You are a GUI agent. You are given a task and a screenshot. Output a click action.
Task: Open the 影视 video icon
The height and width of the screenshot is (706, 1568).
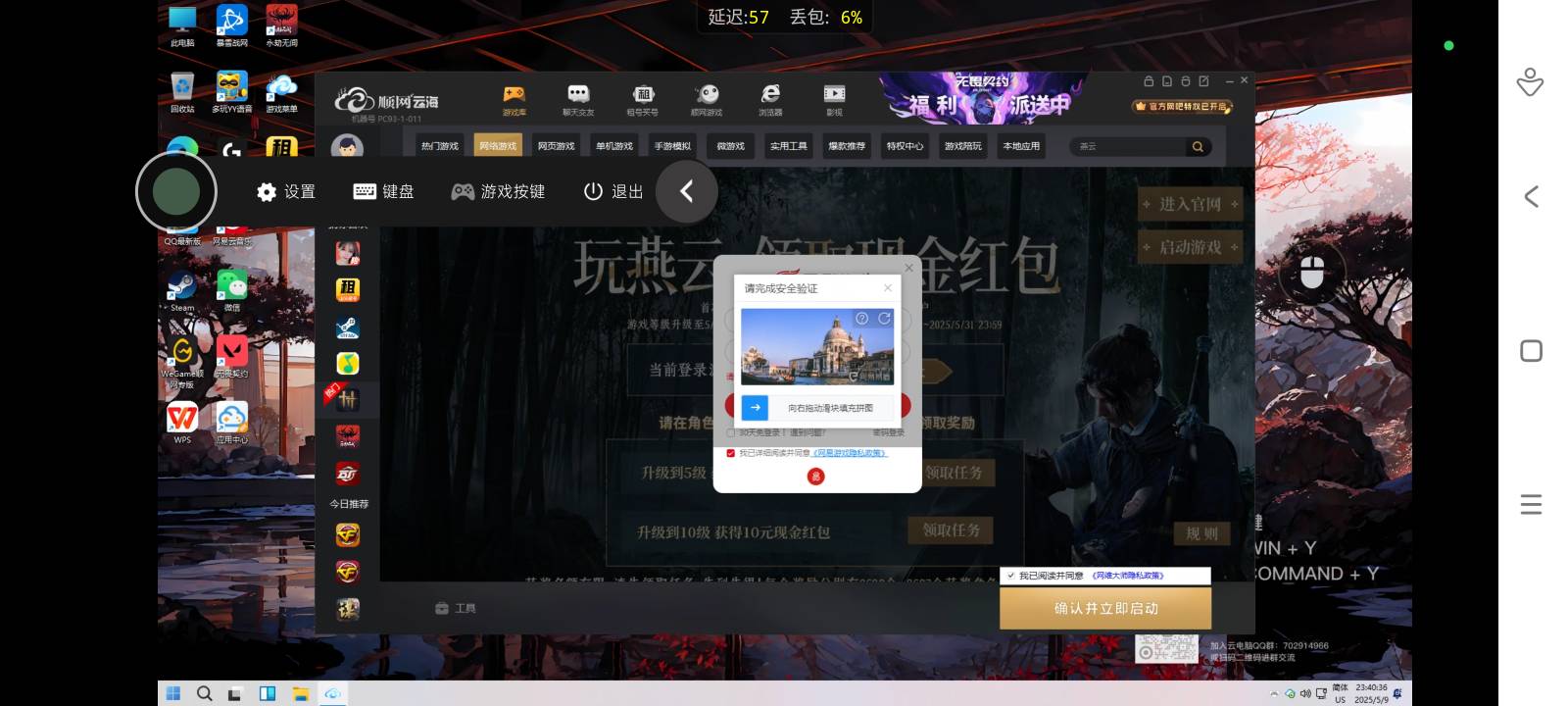(x=834, y=100)
